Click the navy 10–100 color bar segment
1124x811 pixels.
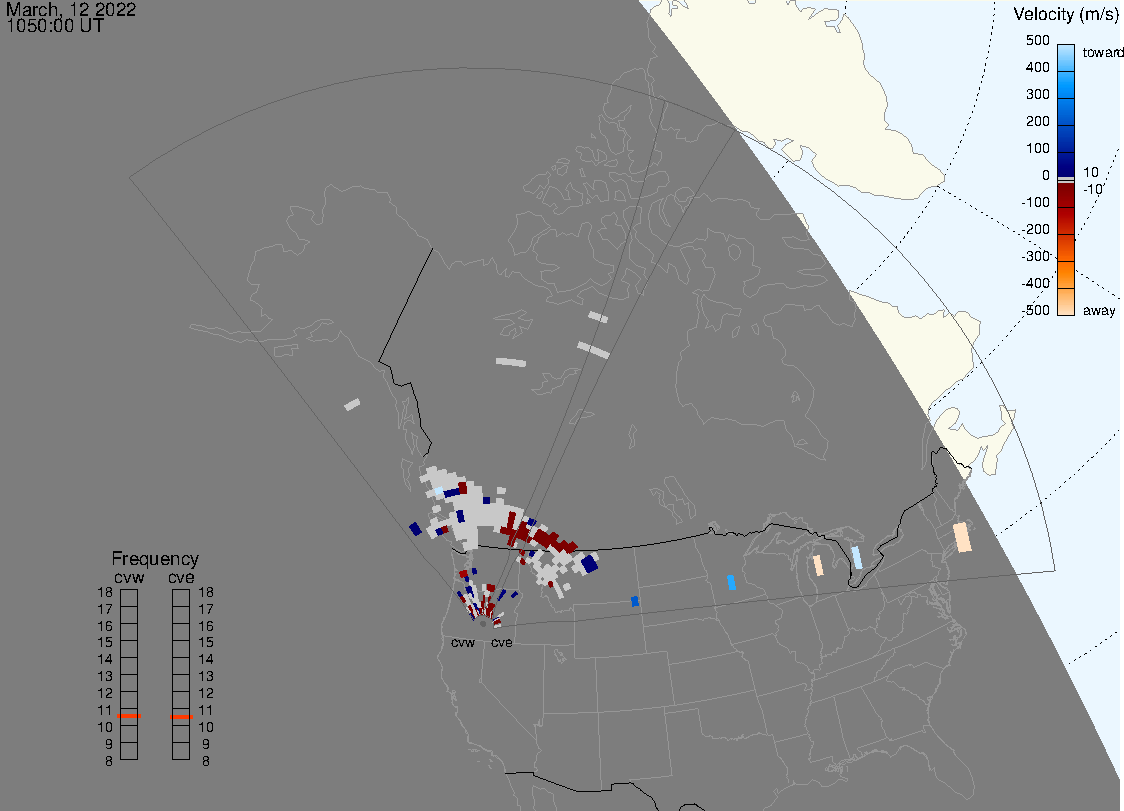point(1066,164)
